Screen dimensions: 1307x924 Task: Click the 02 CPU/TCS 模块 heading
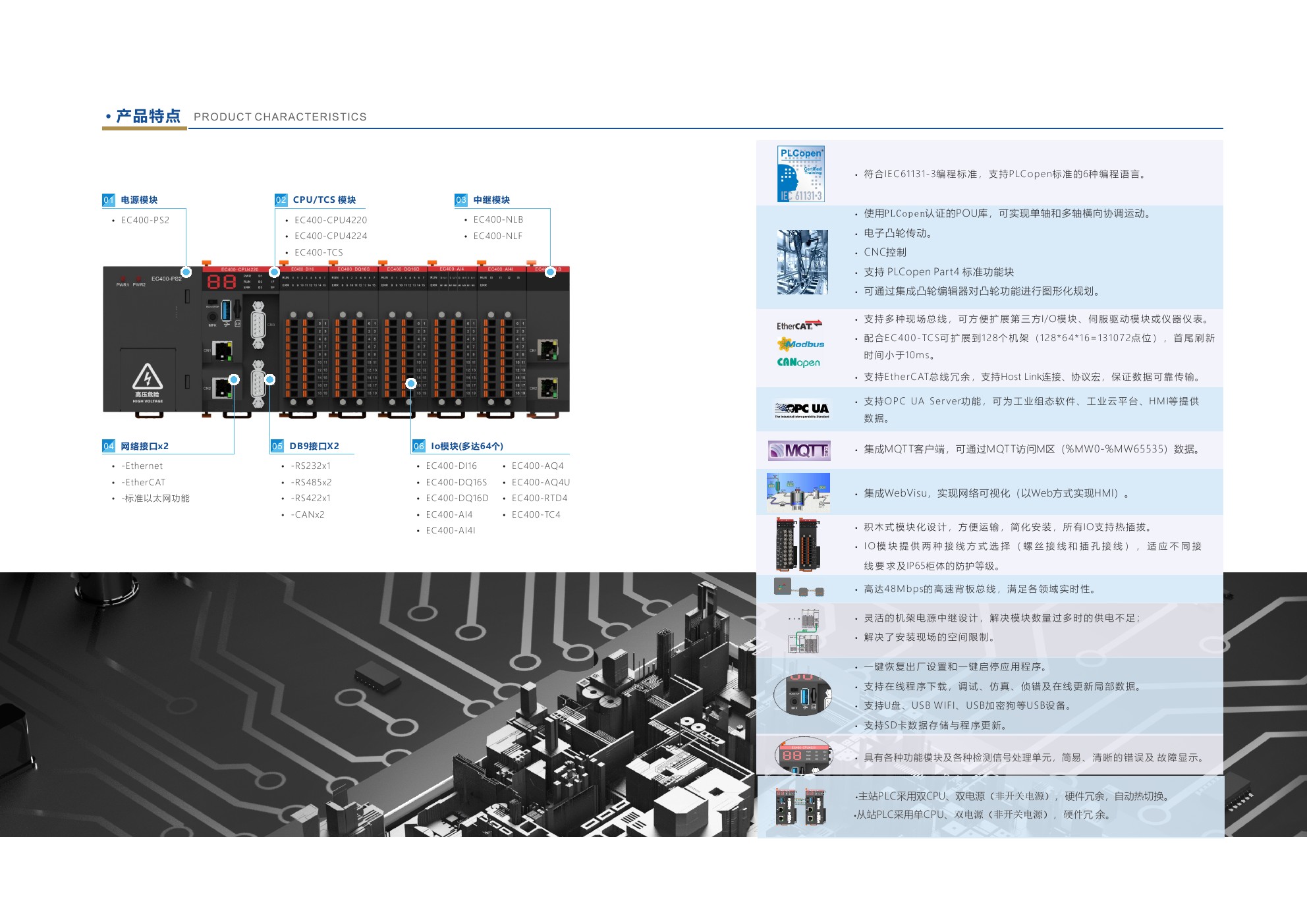point(316,200)
